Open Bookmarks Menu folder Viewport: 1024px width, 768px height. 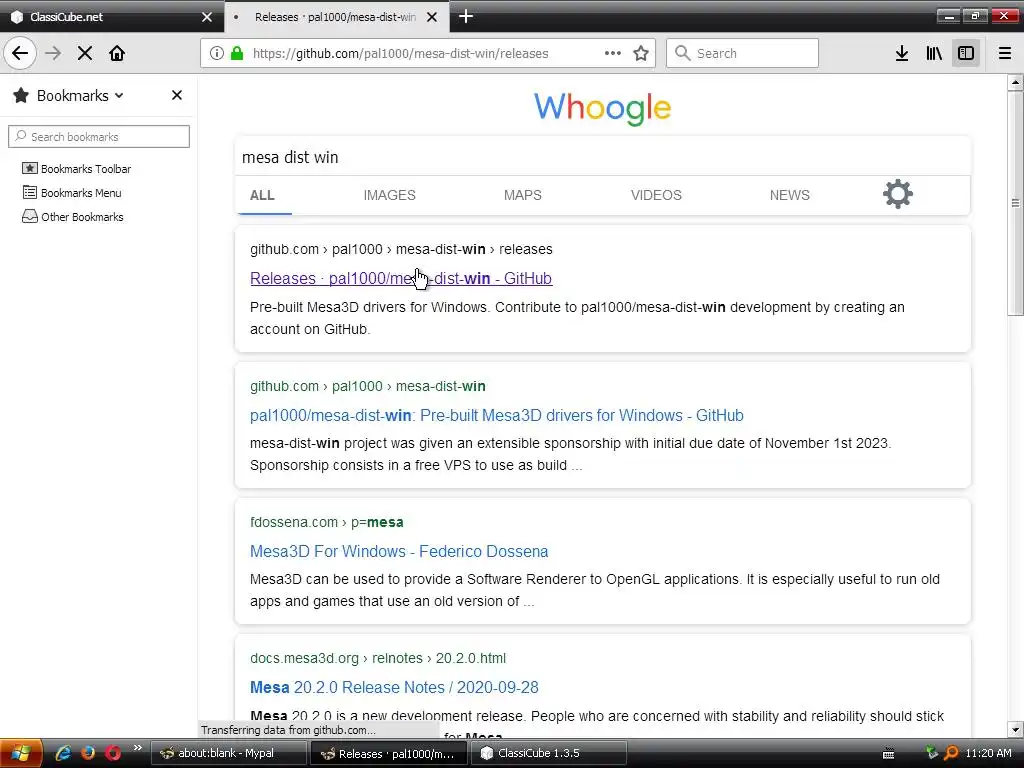pos(72,193)
